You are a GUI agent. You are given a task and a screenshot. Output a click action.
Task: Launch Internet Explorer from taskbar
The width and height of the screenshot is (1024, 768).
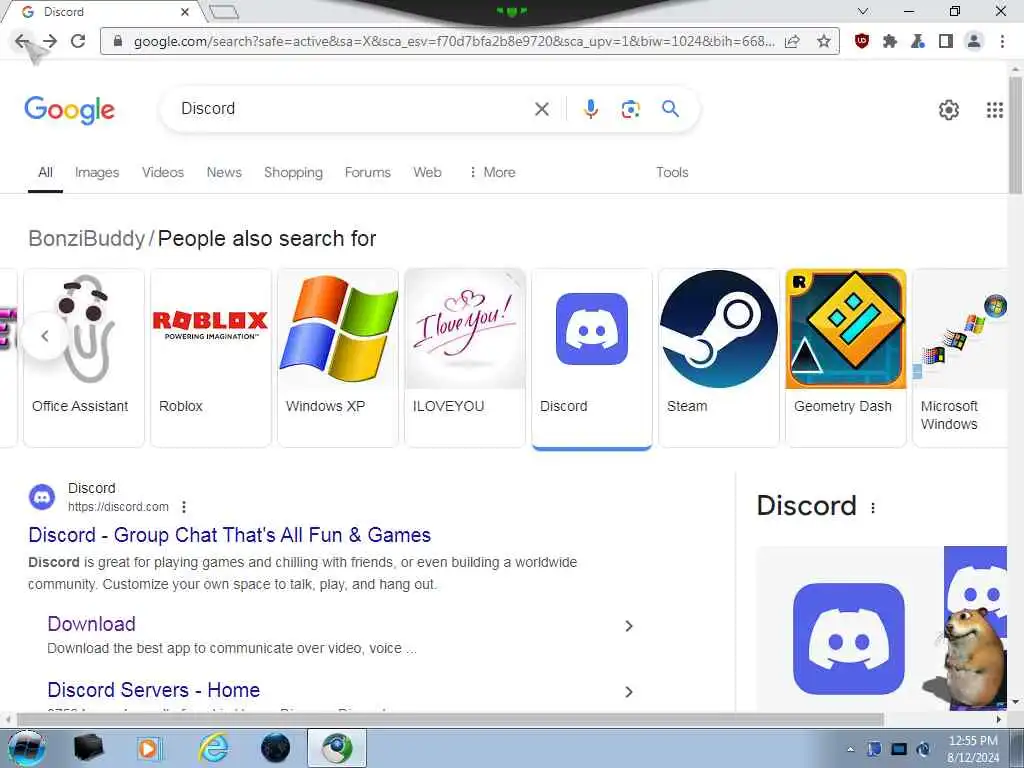click(213, 748)
